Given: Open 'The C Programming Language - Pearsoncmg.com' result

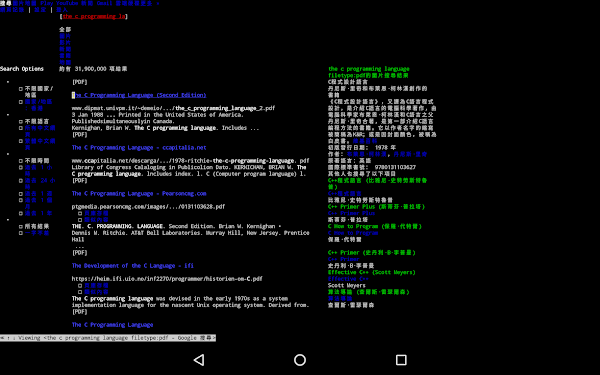Looking at the screenshot, I should 139,193.
